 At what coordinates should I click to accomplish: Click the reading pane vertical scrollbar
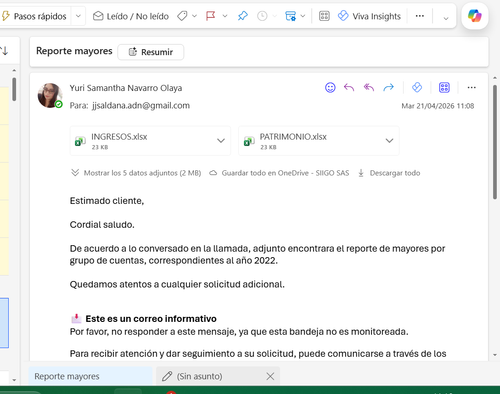coord(495,142)
